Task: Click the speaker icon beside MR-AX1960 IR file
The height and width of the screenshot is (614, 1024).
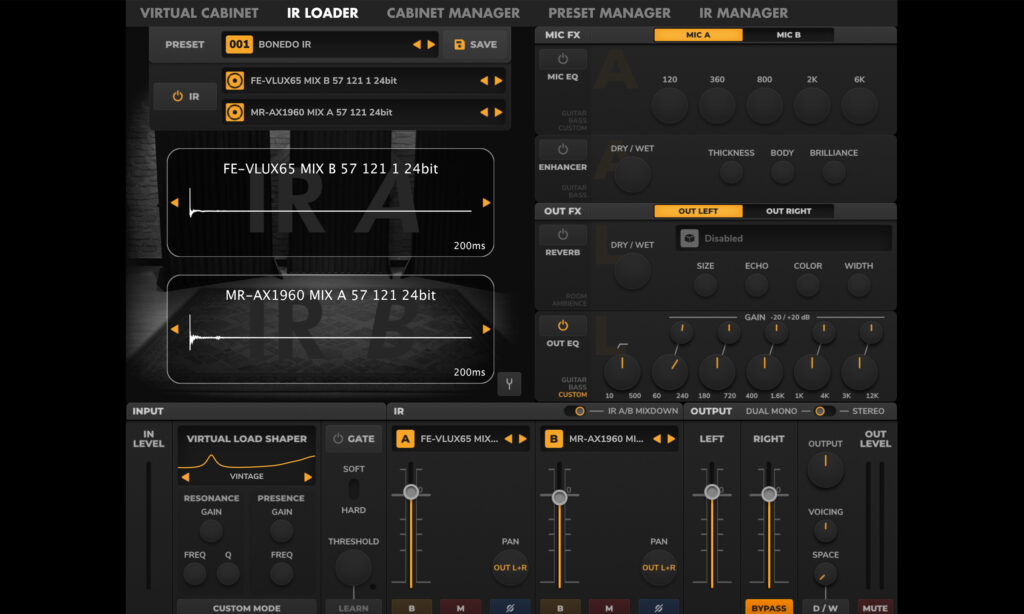Action: 235,112
